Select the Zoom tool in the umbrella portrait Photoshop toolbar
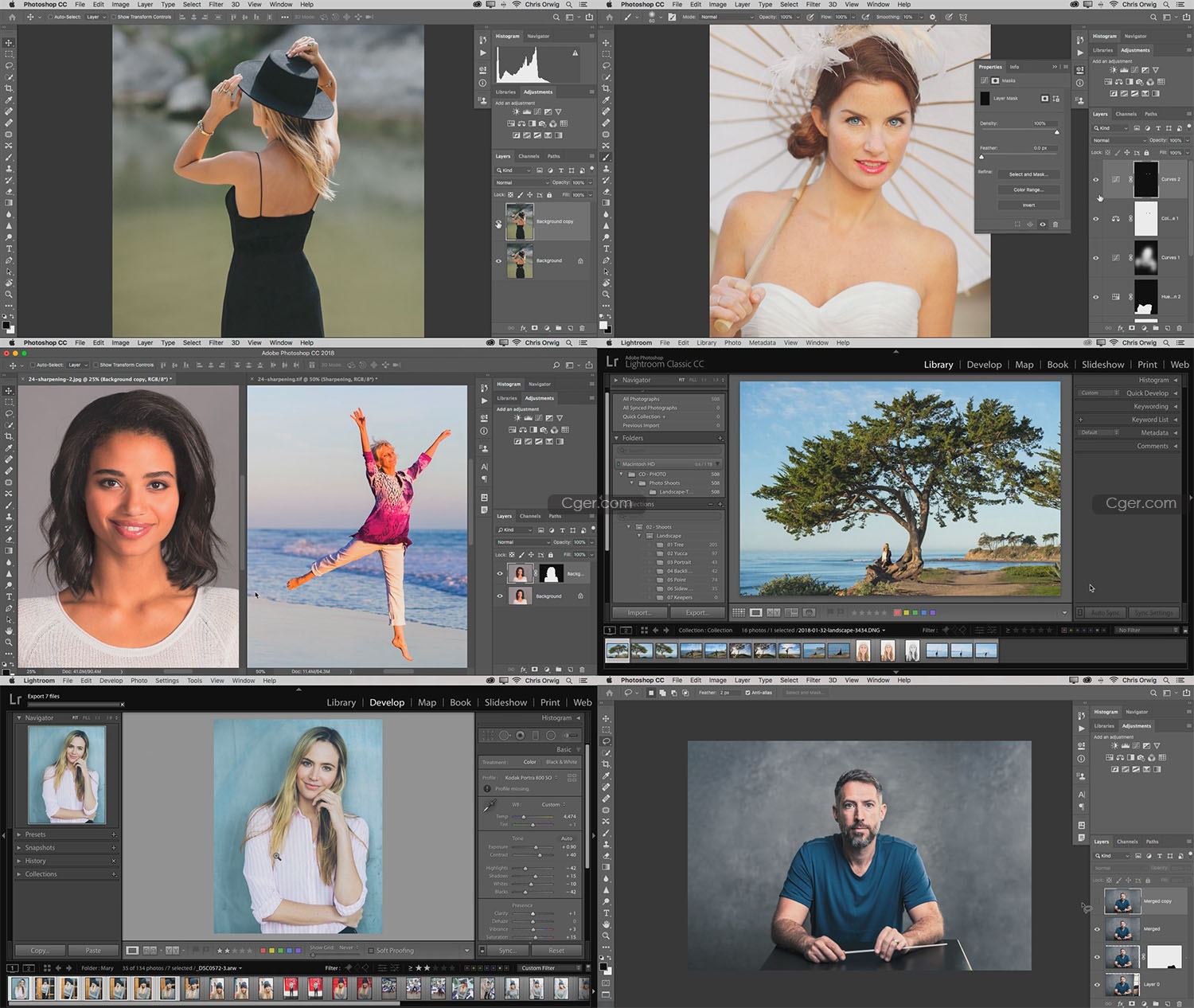 [x=606, y=294]
